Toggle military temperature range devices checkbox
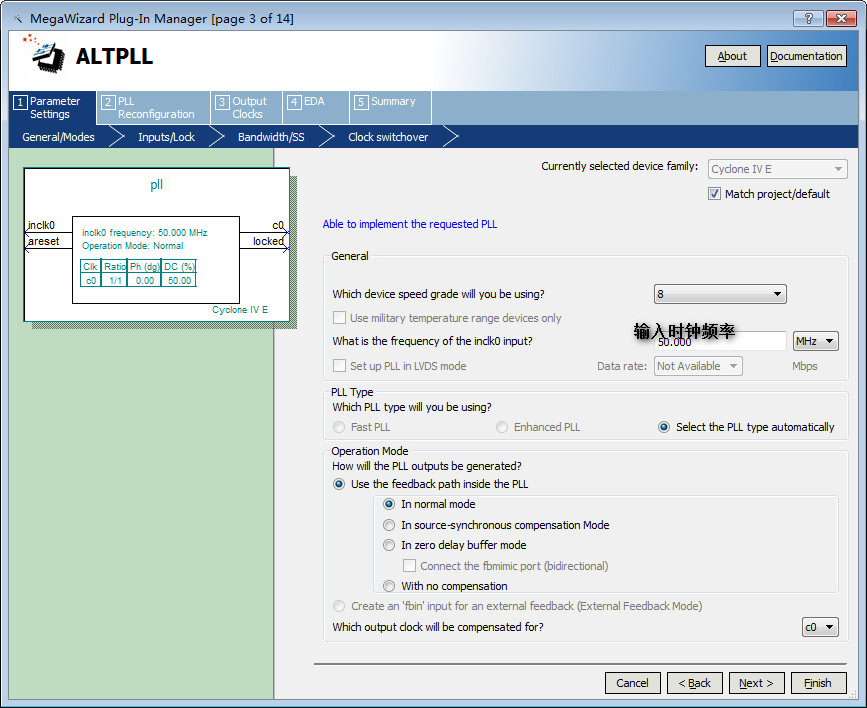This screenshot has height=708, width=867. (x=339, y=317)
